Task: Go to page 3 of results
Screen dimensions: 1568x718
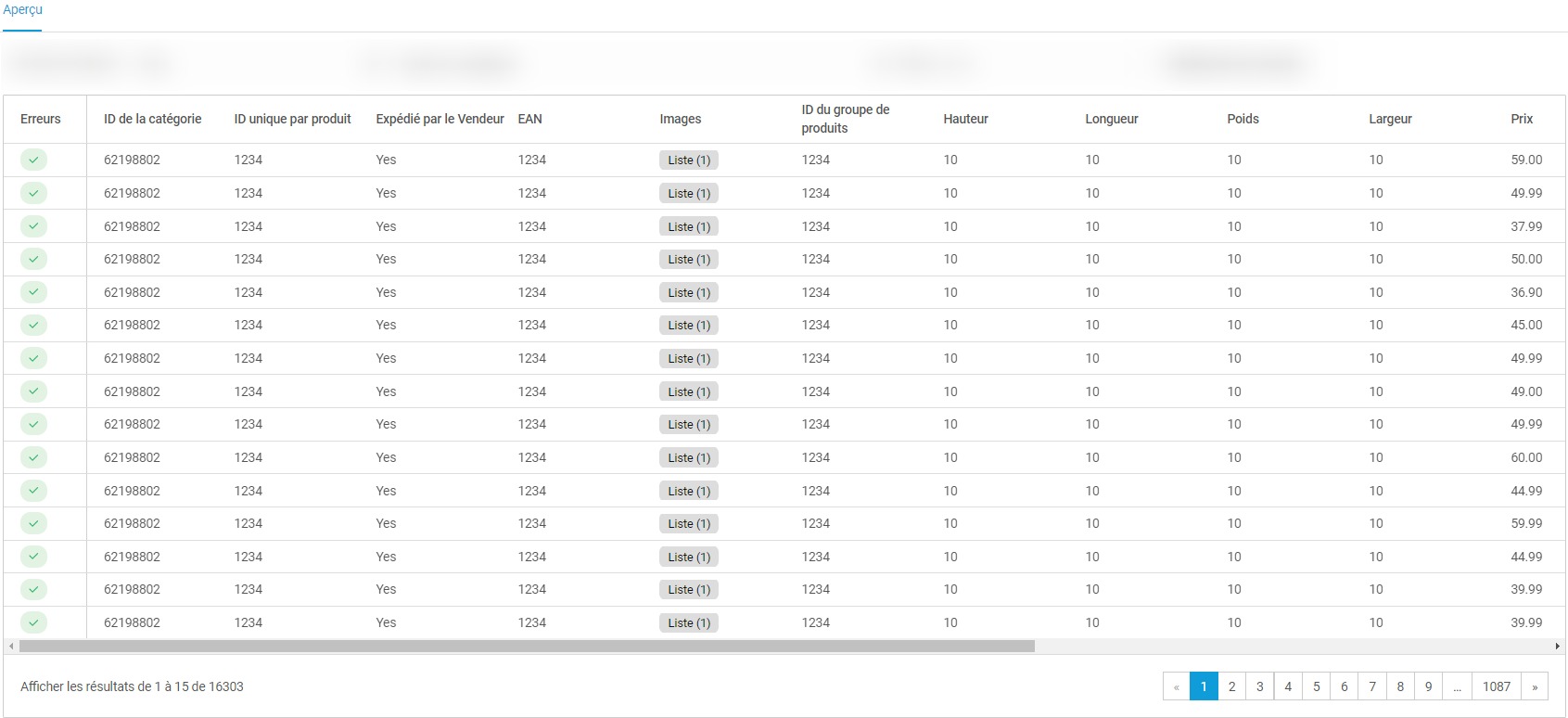Action: point(1260,686)
